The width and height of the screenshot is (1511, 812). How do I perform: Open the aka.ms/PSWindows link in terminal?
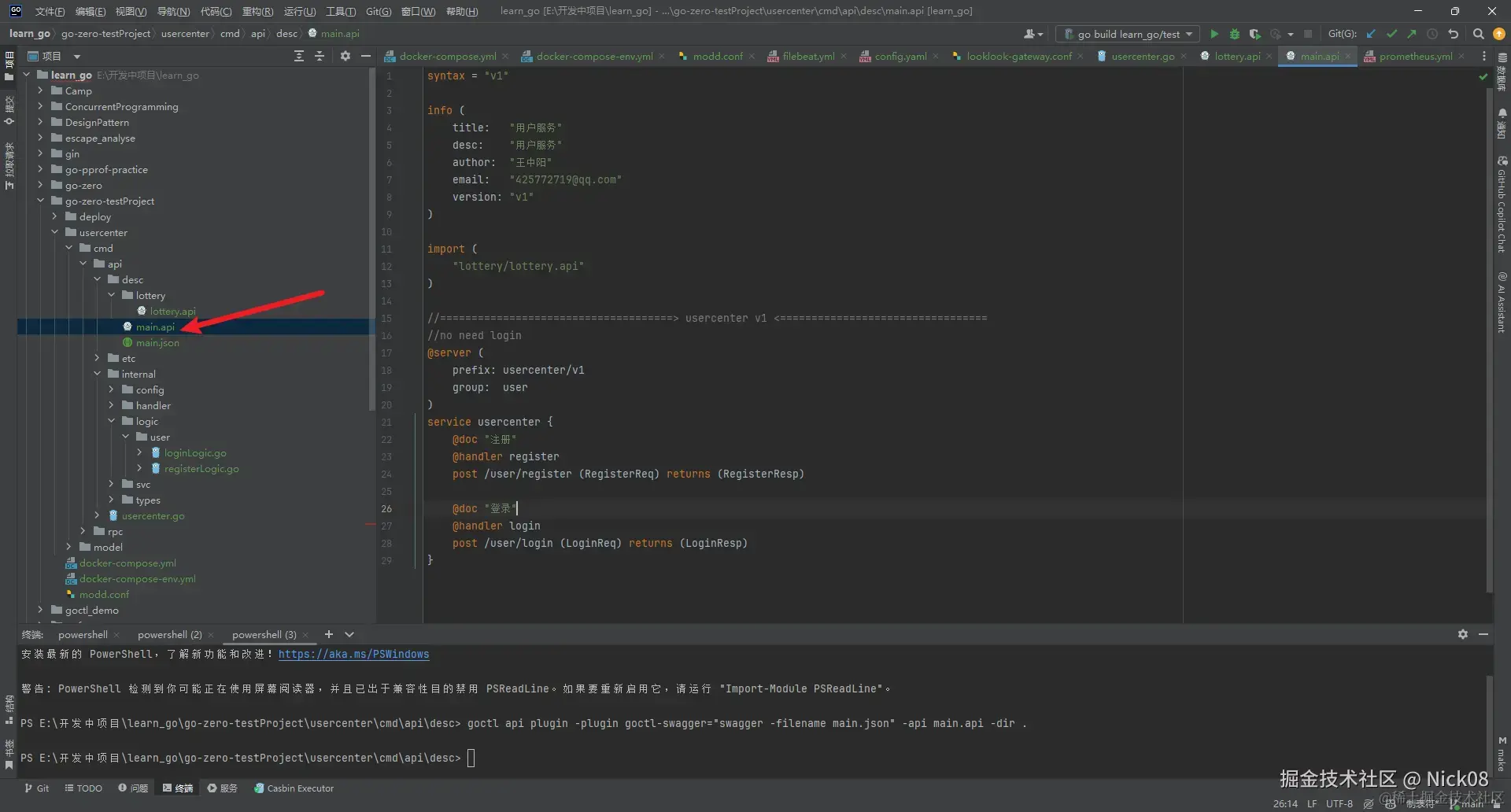click(x=353, y=654)
